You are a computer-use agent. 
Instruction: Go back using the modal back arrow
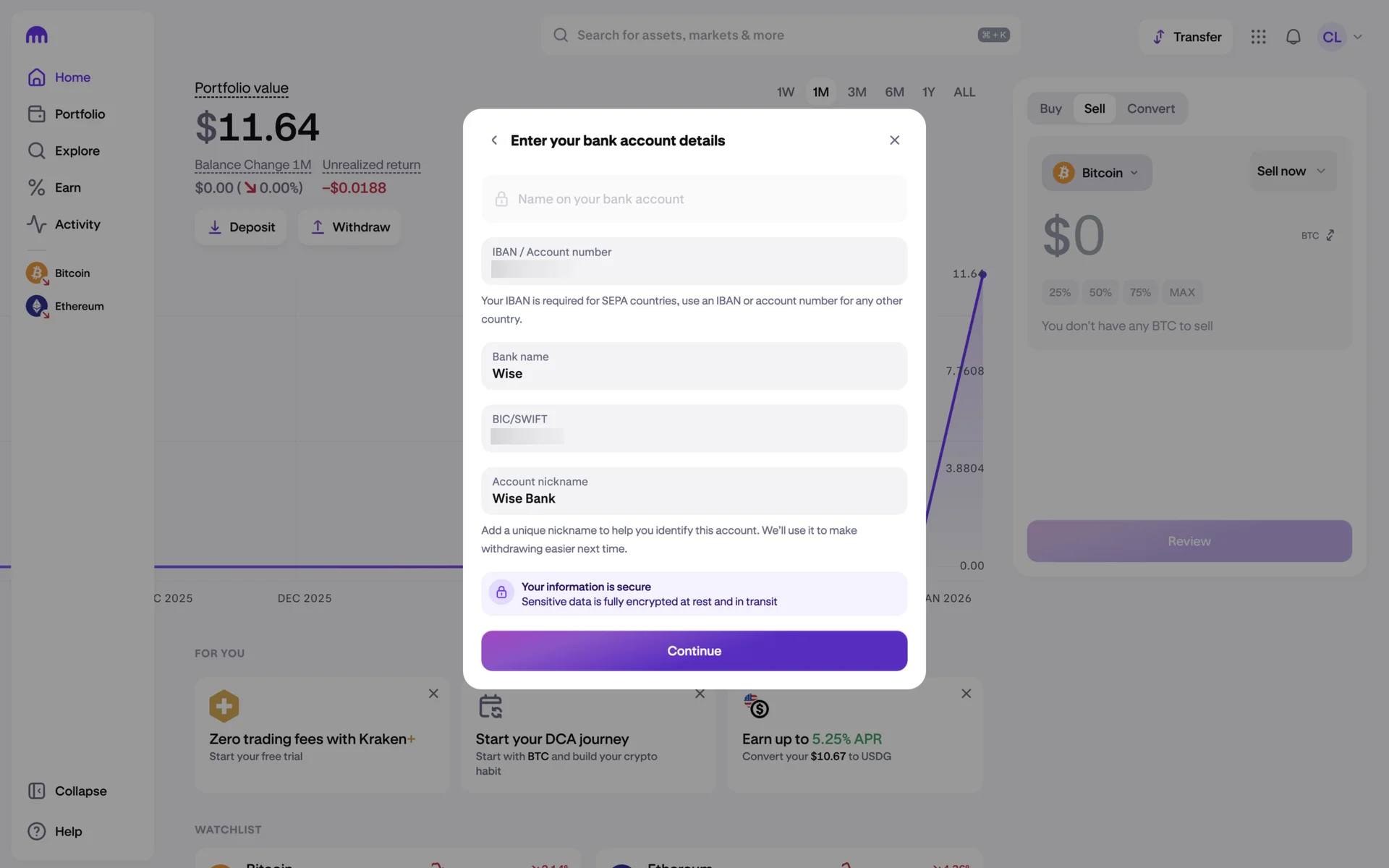pos(494,140)
